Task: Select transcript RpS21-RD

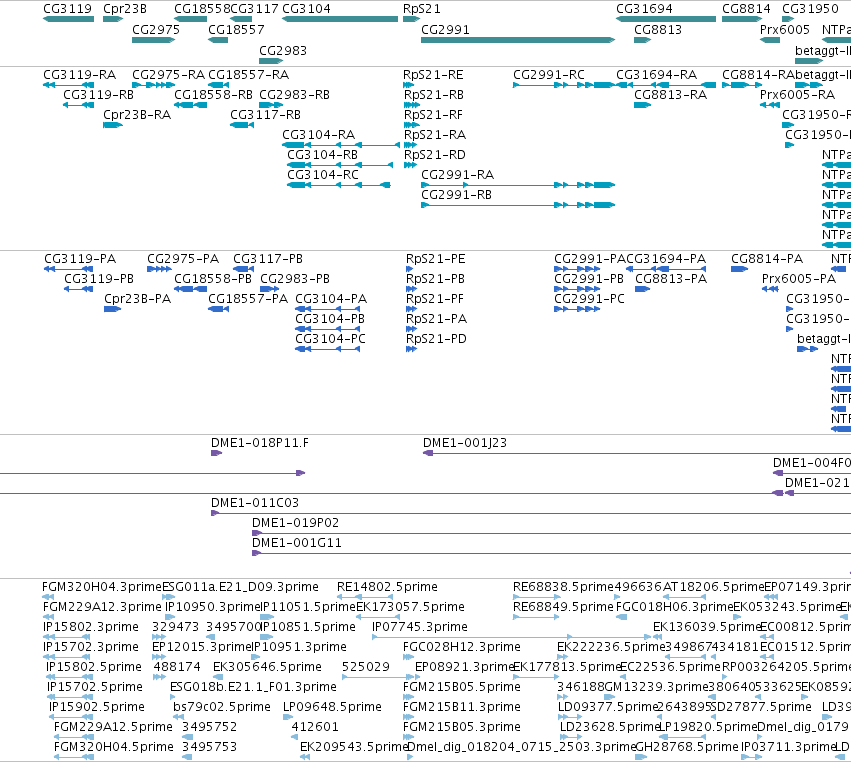Action: click(x=410, y=165)
